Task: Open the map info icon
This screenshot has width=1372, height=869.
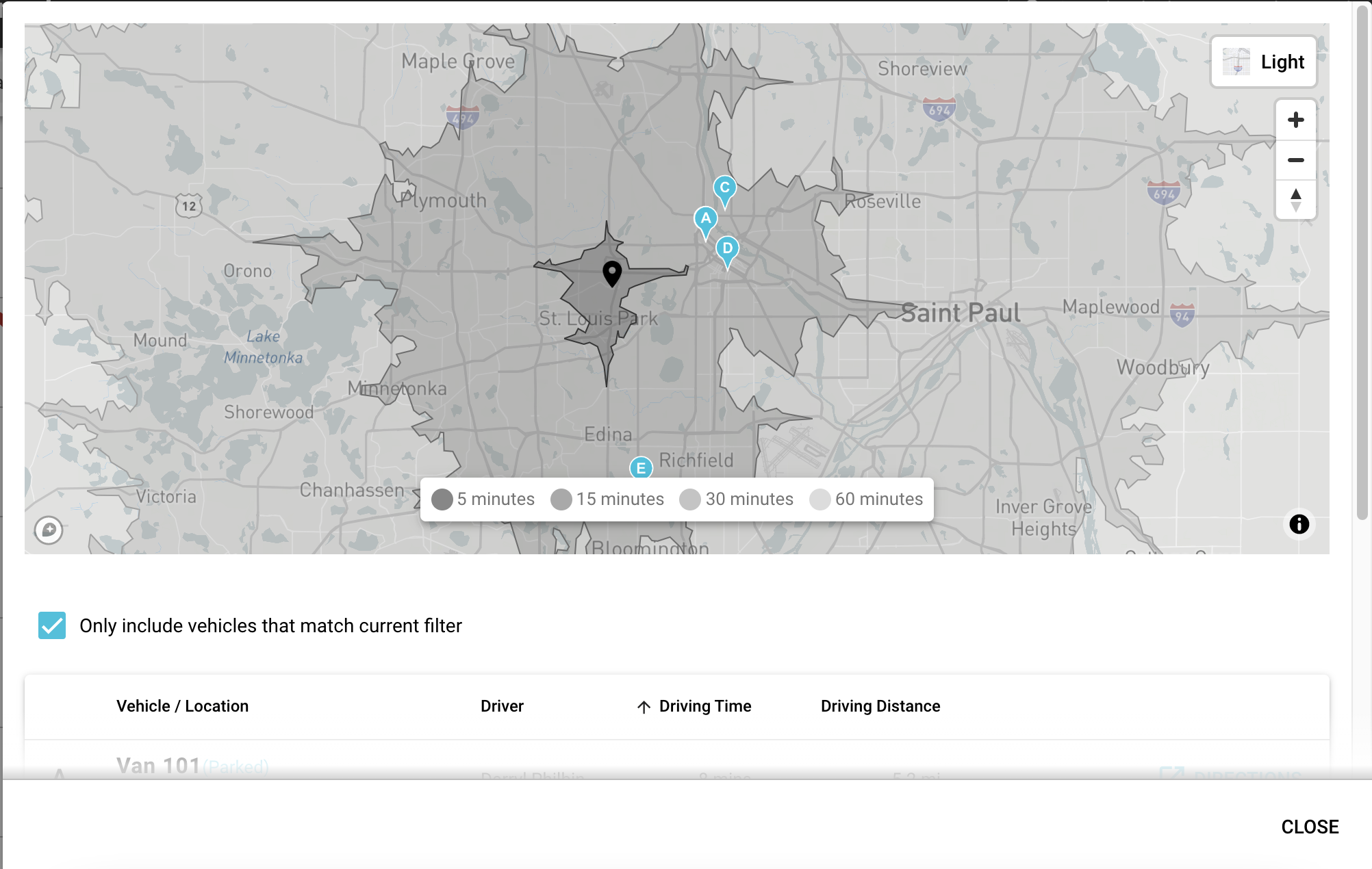Action: (x=1299, y=524)
